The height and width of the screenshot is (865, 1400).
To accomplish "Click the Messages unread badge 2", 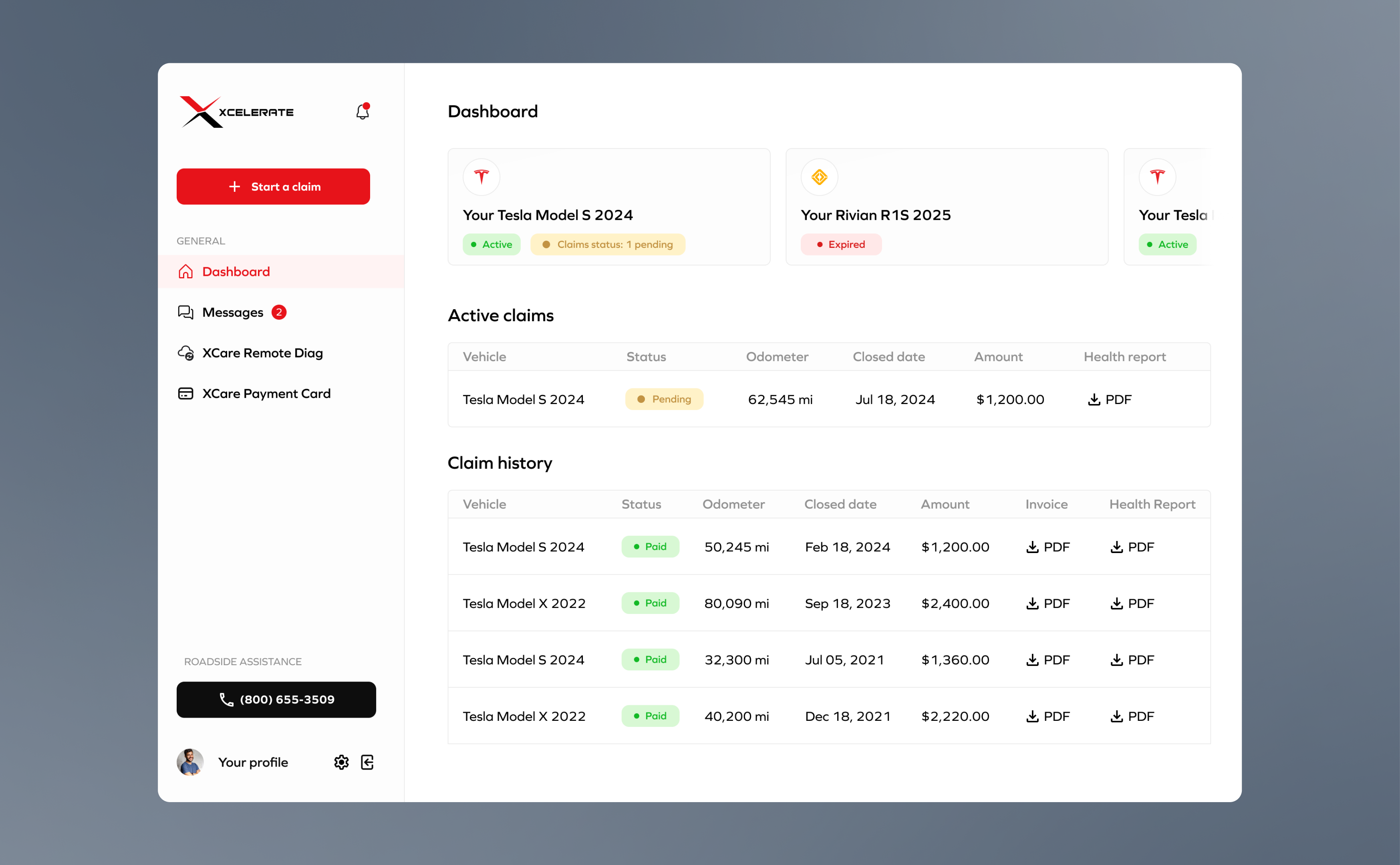I will pos(279,312).
